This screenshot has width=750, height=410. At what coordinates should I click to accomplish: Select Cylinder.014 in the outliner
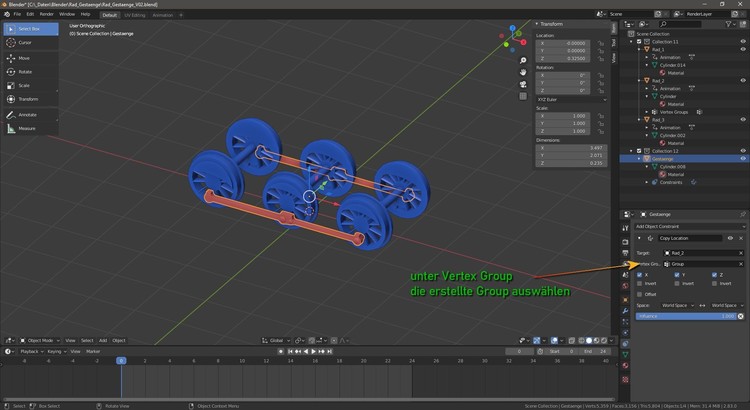coord(673,65)
